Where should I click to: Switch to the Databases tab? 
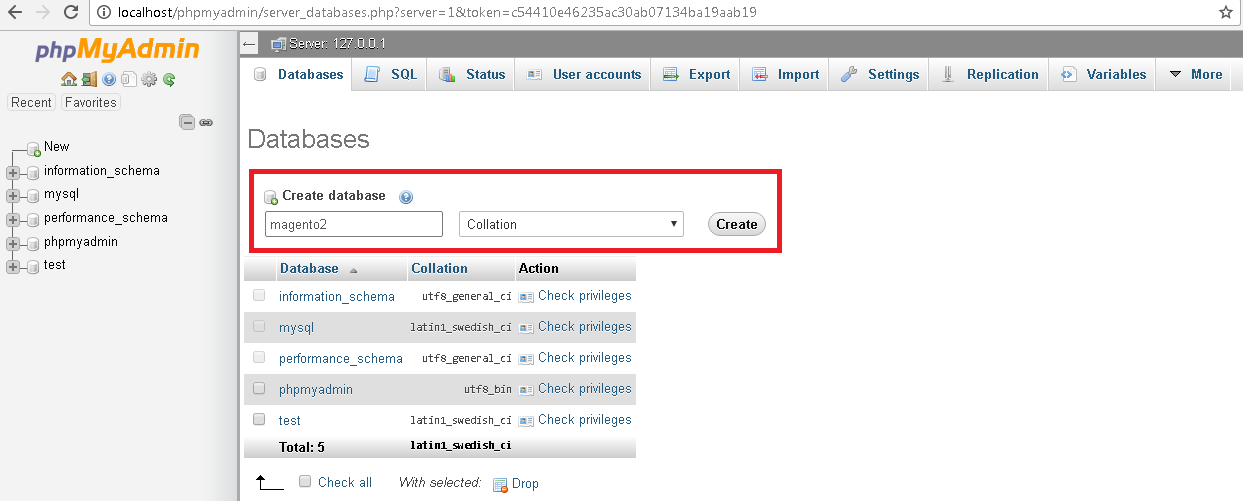click(297, 75)
